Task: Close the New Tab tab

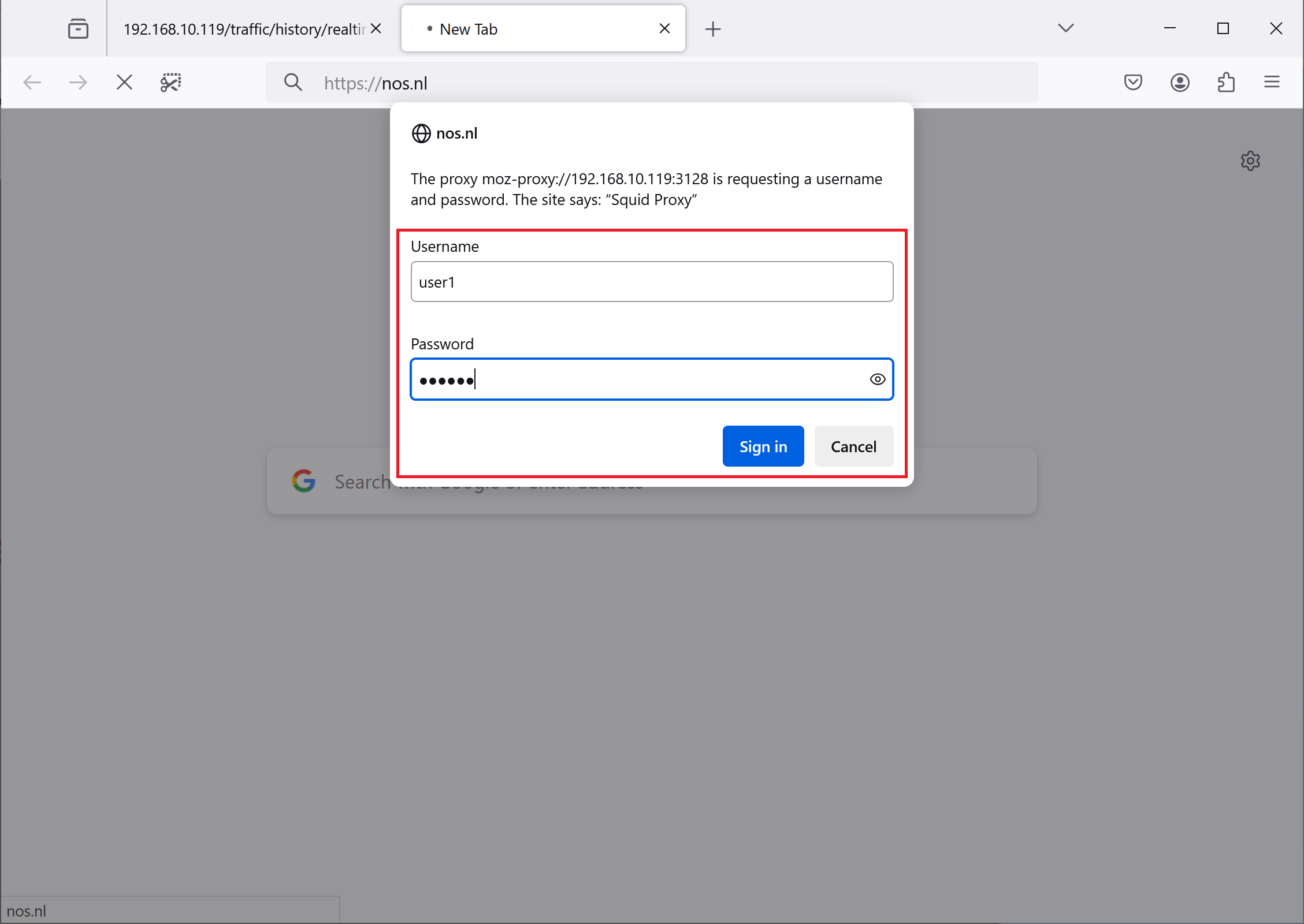Action: click(x=664, y=28)
